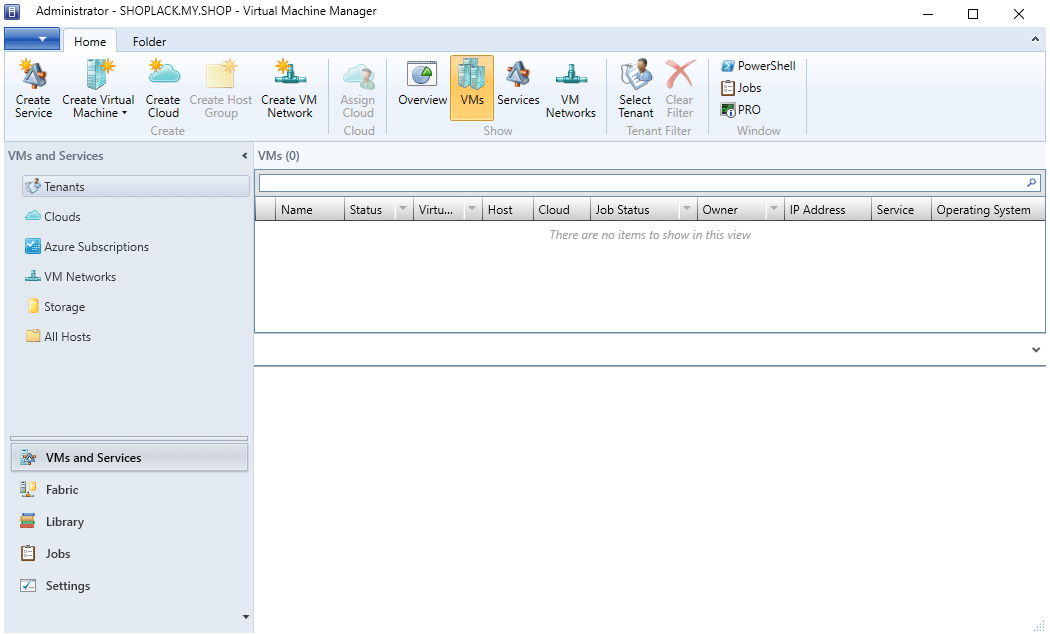Select Clouds in the navigation tree

[x=52, y=216]
